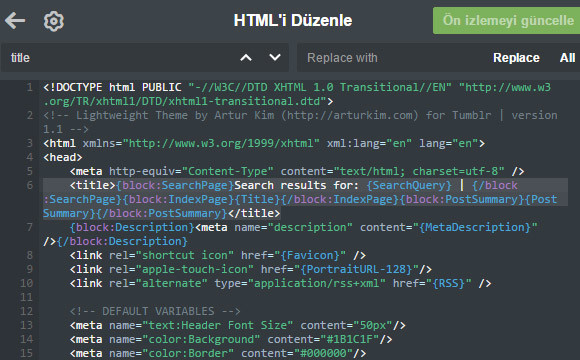Open the editor settings gear icon
Viewport: 580px width, 360px height.
point(54,21)
